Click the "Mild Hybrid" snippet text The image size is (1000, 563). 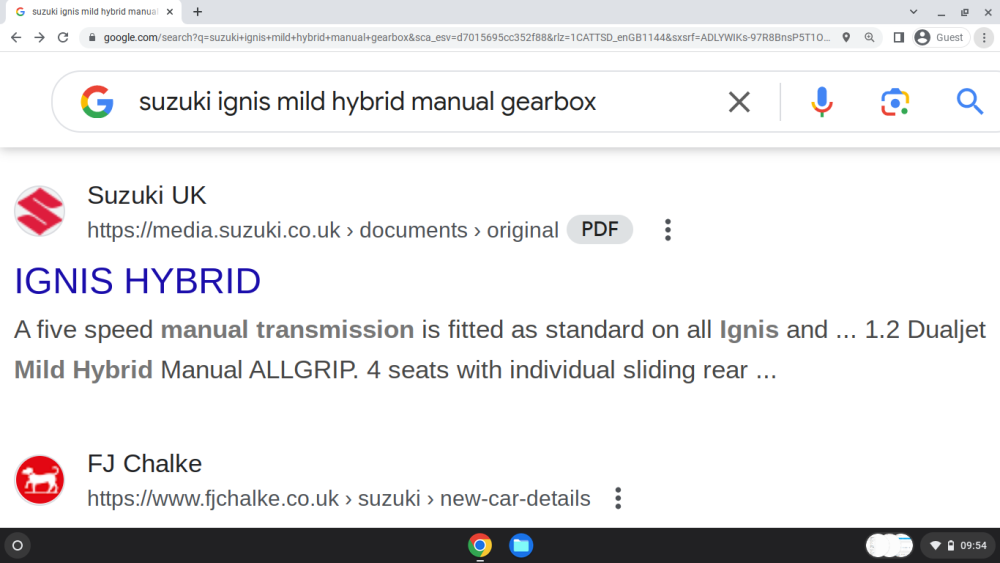[84, 370]
